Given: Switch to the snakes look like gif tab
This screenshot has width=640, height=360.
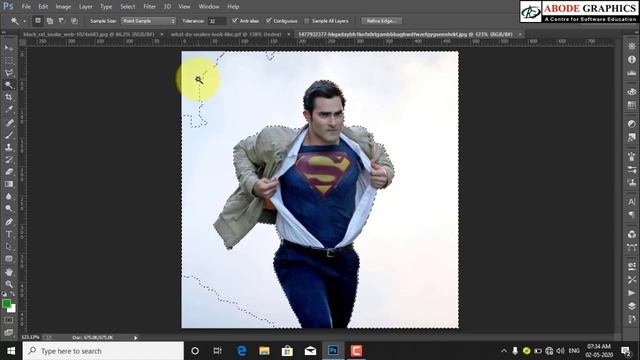Looking at the screenshot, I should [226, 34].
